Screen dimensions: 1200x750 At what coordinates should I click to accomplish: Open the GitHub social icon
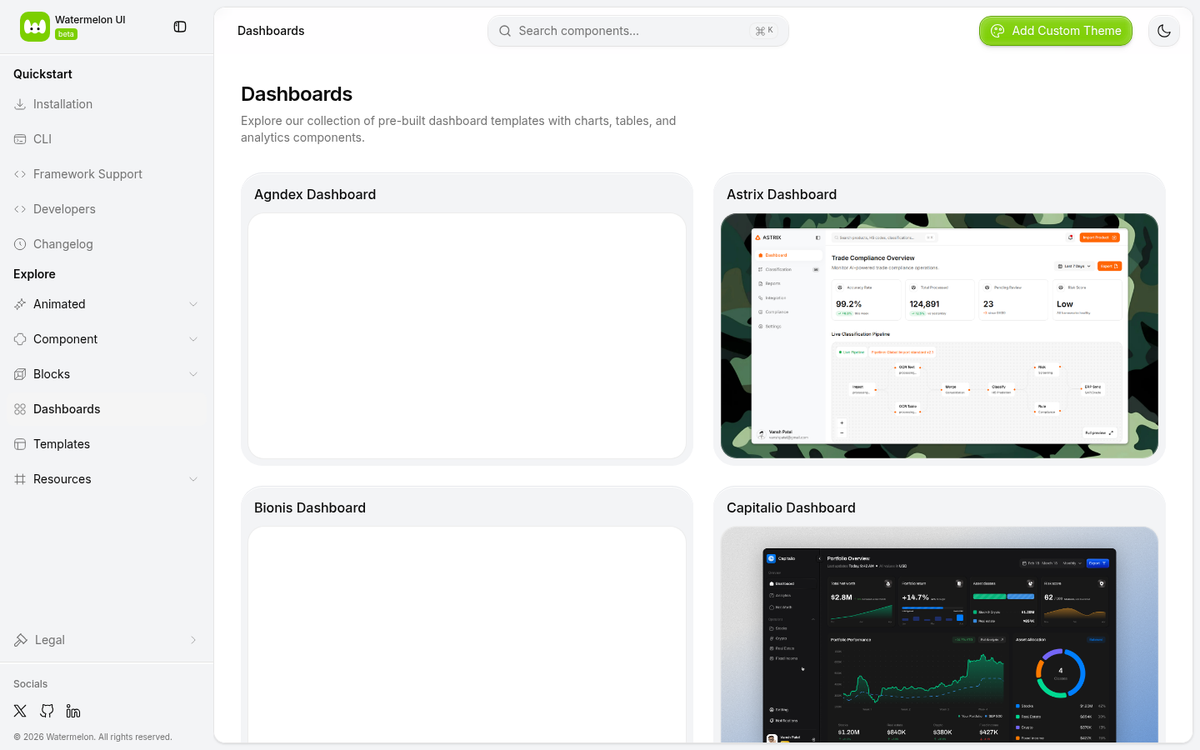coord(47,711)
